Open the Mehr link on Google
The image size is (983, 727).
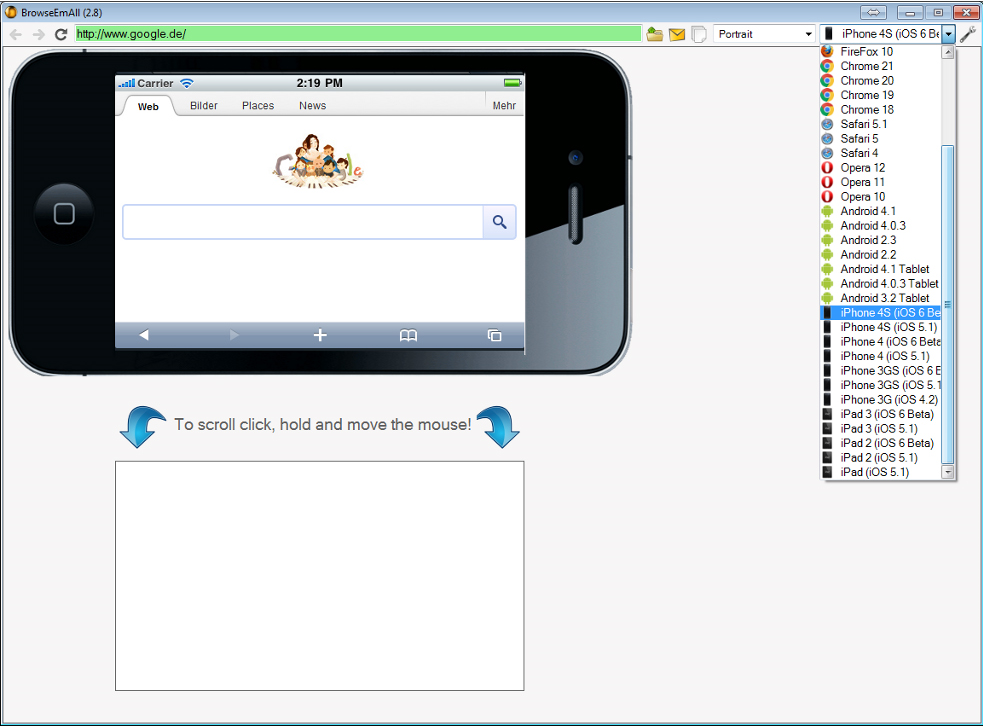tap(504, 106)
